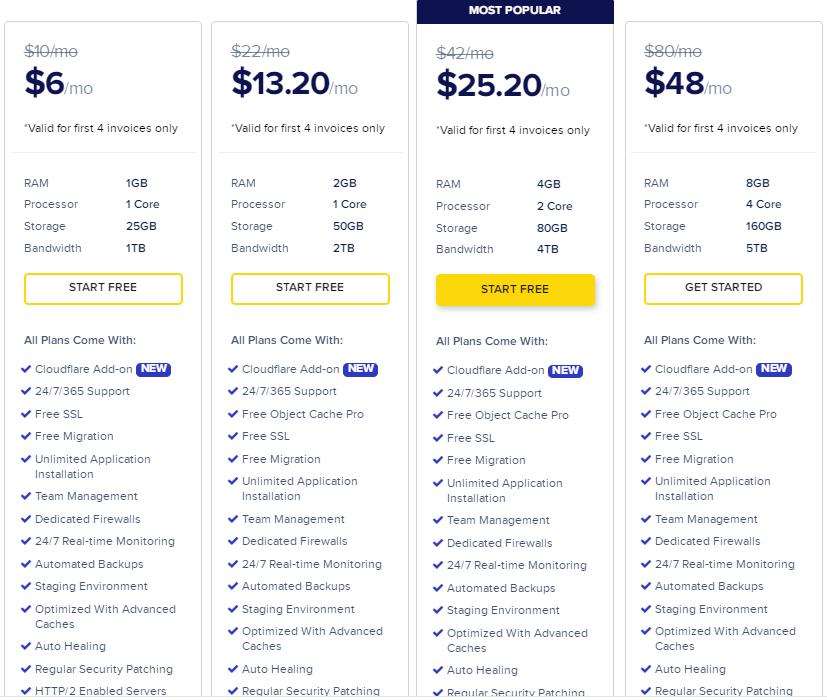Viewport: 827px width, 700px height.
Task: Click Dedicated Firewalls checkmark in the $48 plan
Action: (647, 541)
